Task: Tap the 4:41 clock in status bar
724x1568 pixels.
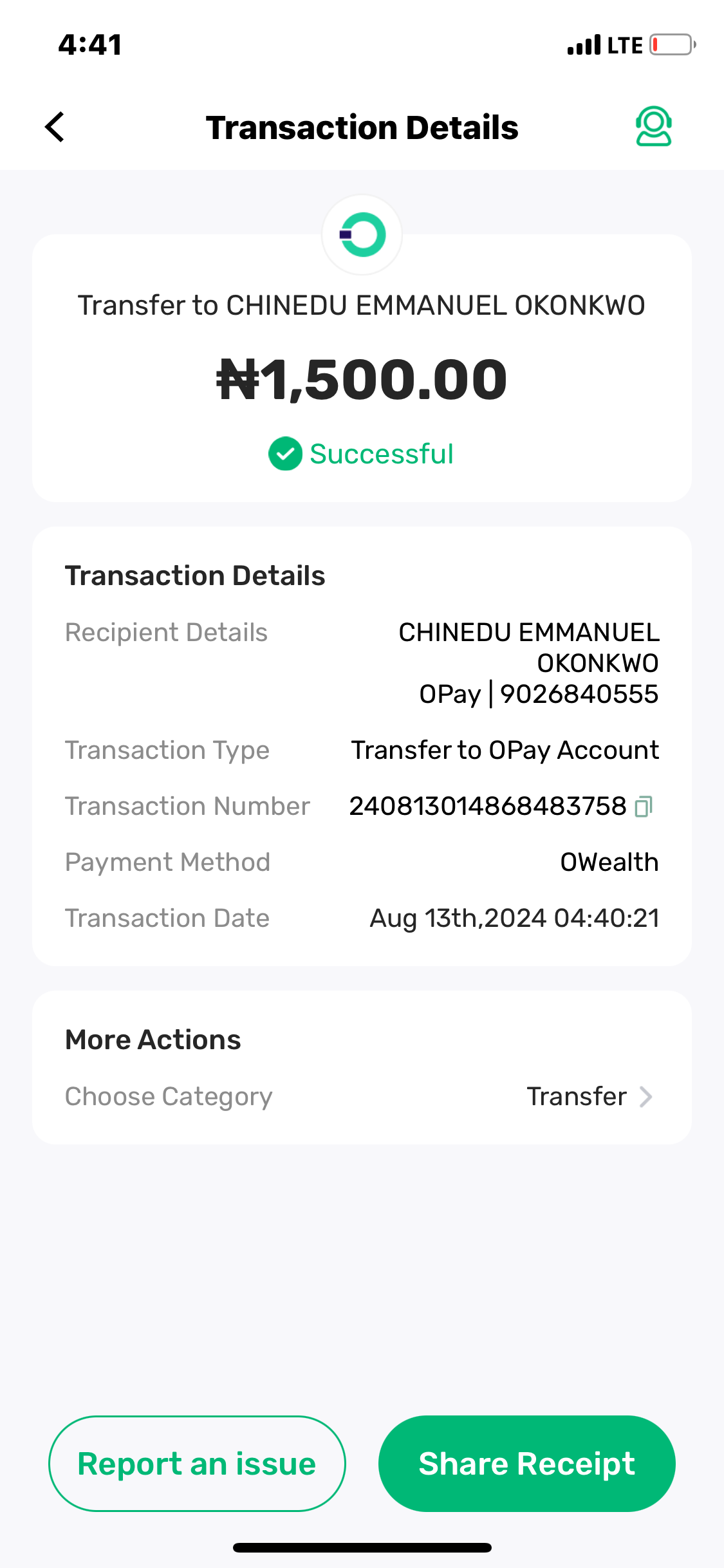Action: (x=90, y=45)
